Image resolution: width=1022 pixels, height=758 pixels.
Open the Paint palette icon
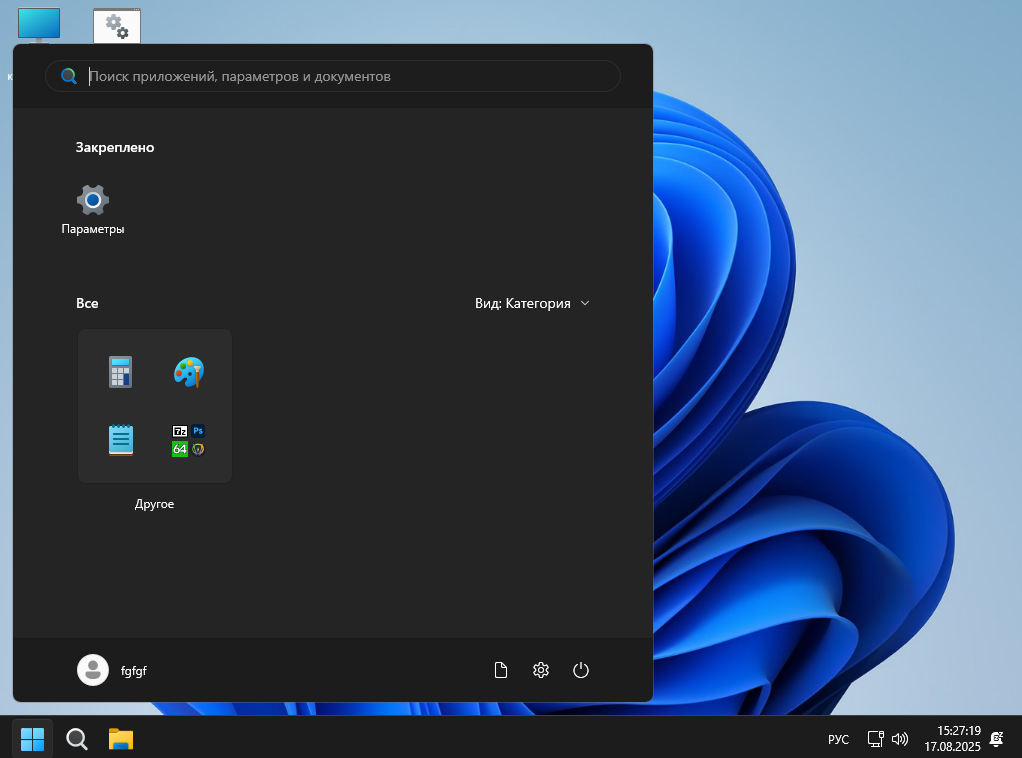(x=188, y=372)
